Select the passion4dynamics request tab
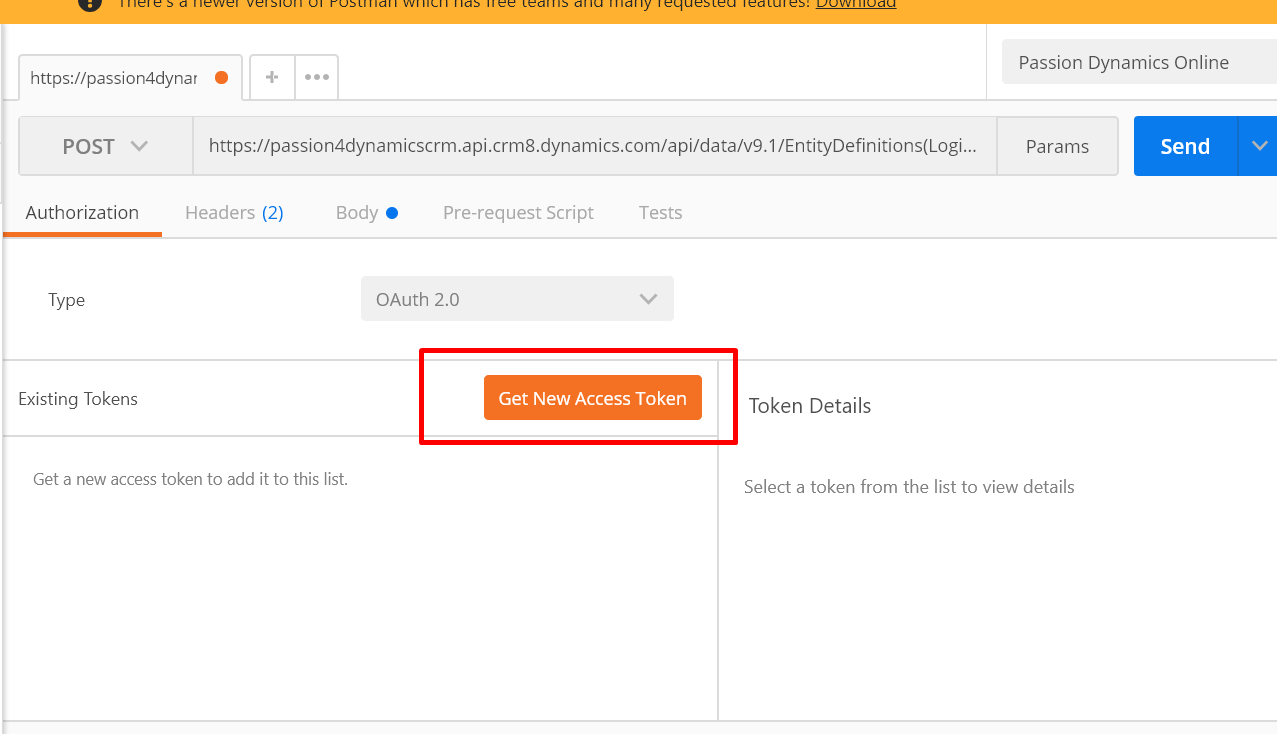The height and width of the screenshot is (734, 1277). tap(113, 78)
